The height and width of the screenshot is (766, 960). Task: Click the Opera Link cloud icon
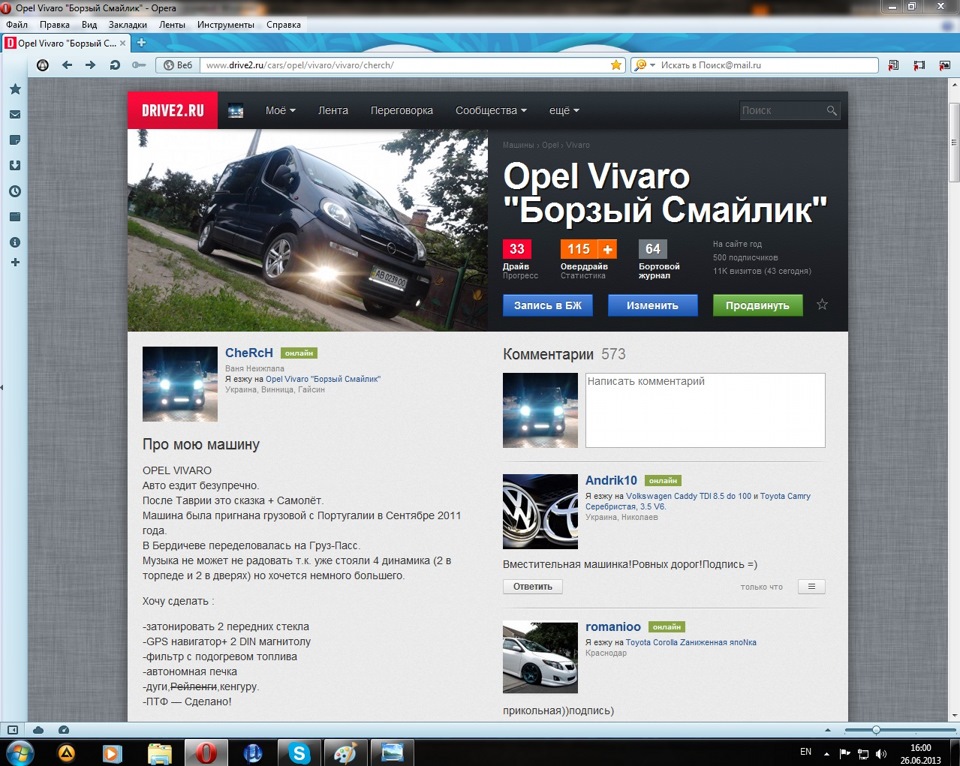pyautogui.click(x=39, y=729)
